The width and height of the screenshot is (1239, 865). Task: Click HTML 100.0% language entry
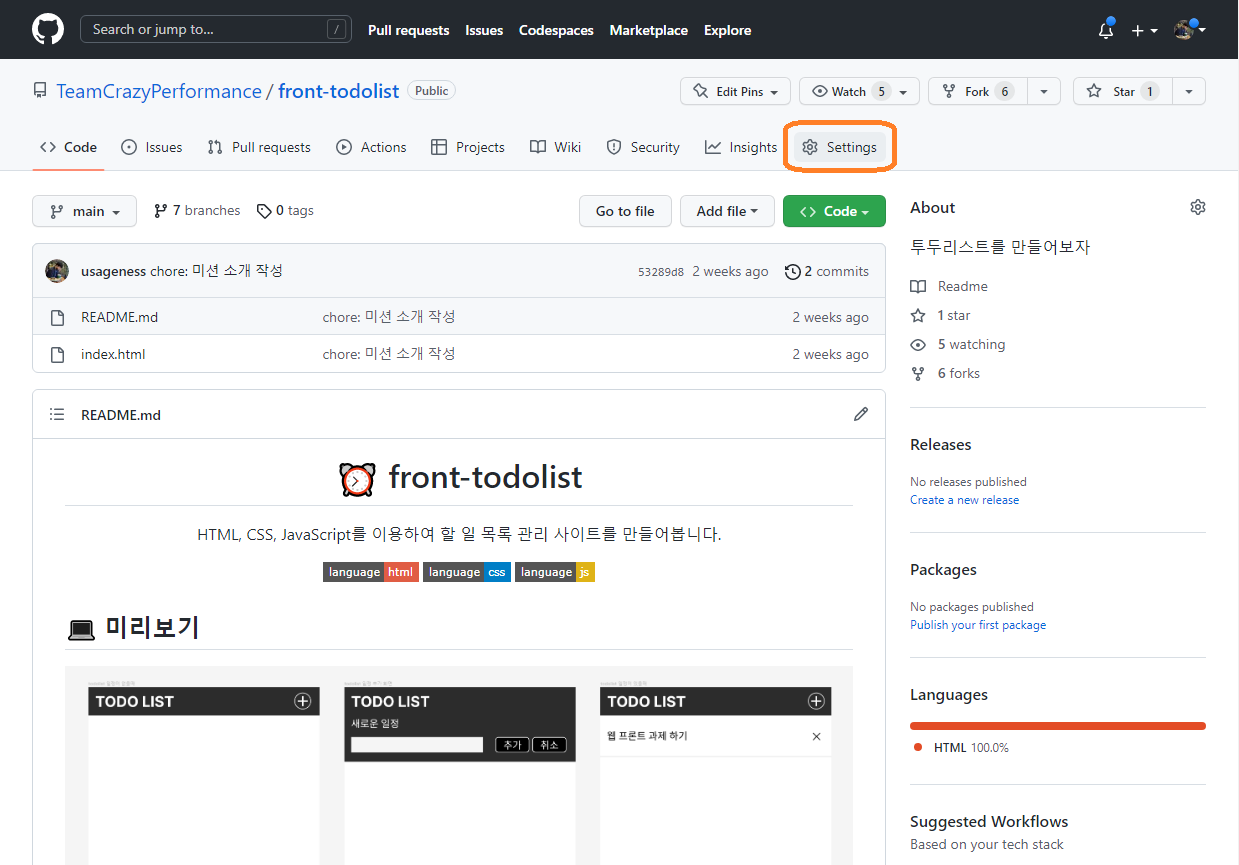coord(961,747)
